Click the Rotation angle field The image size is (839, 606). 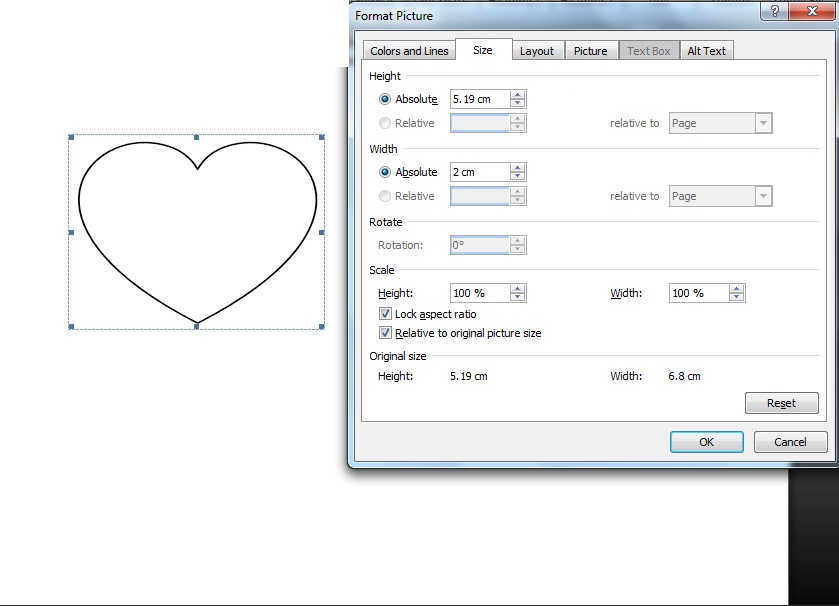click(479, 245)
